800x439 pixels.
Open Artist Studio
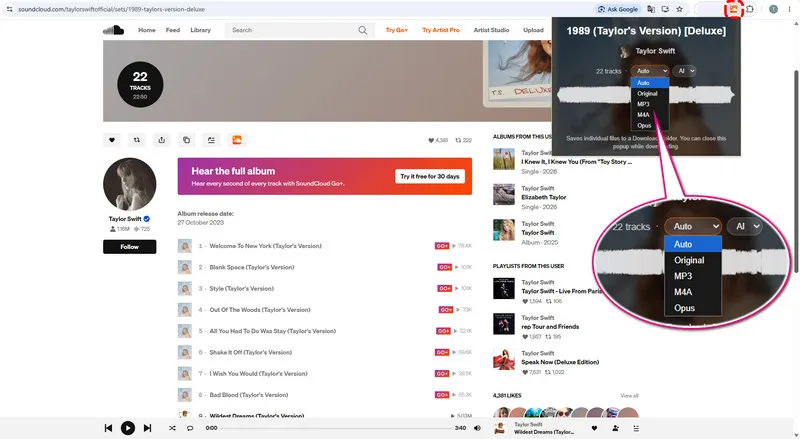pyautogui.click(x=491, y=30)
